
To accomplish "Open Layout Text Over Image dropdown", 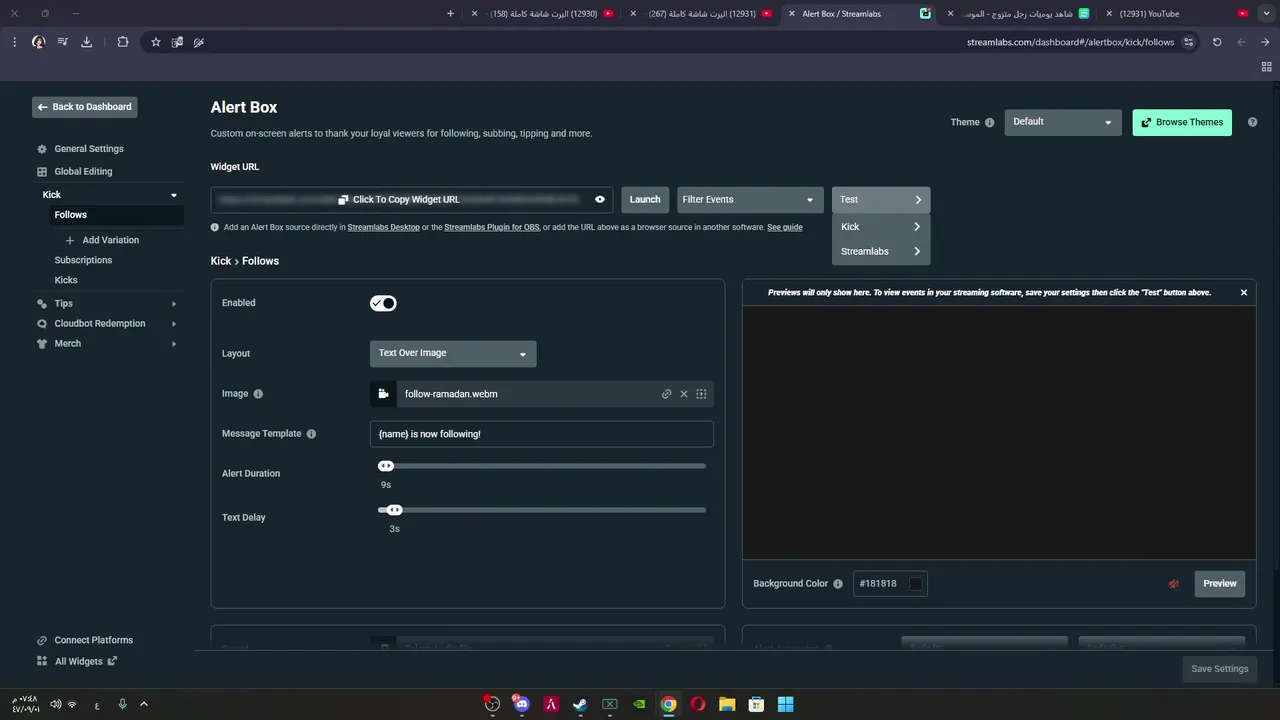I will (x=453, y=353).
